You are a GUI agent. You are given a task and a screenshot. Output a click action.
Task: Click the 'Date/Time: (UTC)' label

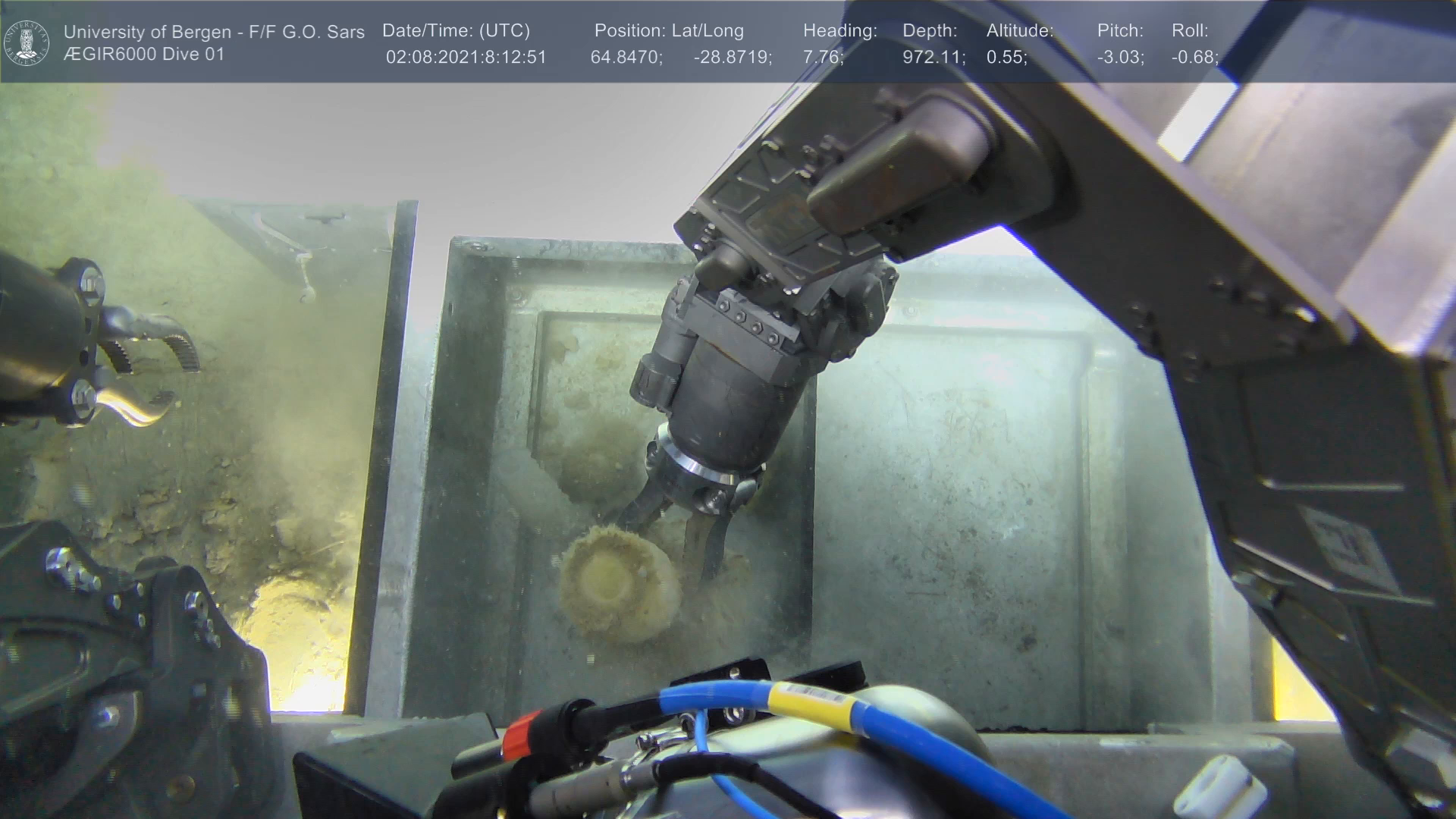456,30
